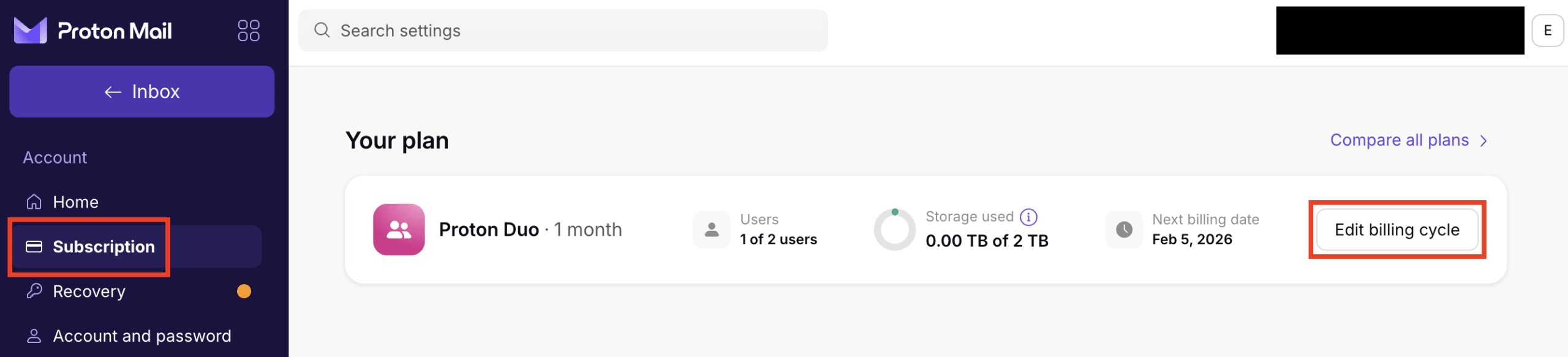Click the clock icon beside Next billing date

tap(1124, 230)
